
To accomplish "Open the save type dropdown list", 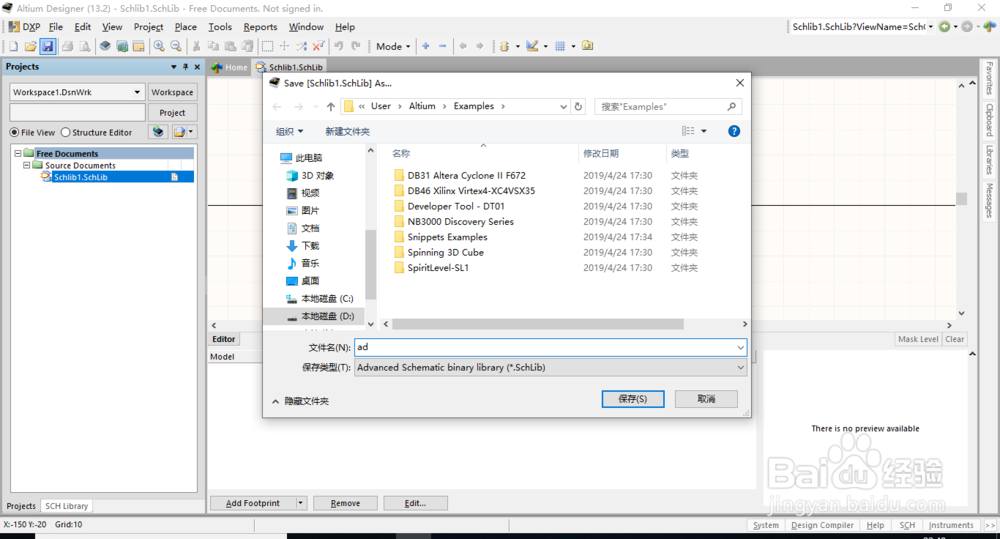I will [x=740, y=367].
